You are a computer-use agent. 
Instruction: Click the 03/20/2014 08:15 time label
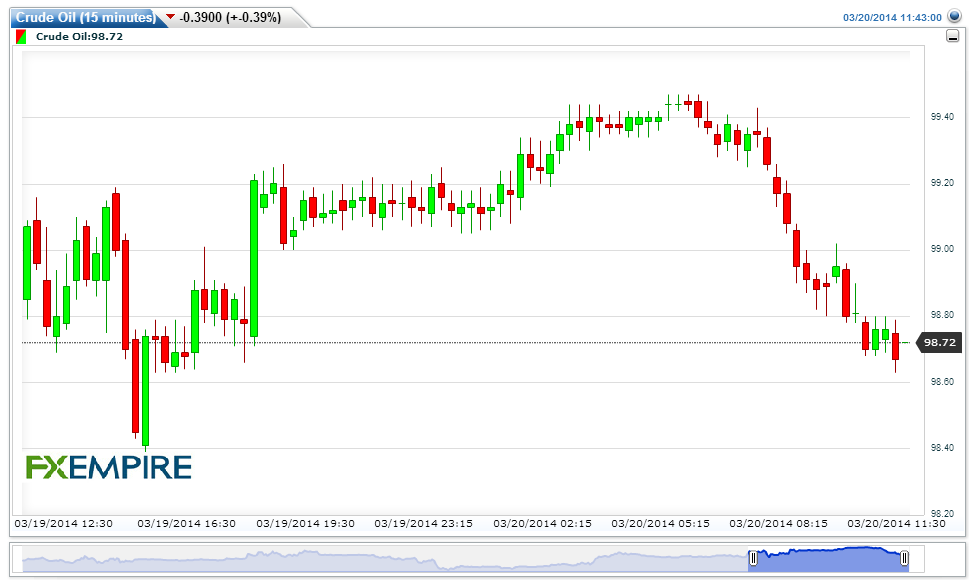778,523
